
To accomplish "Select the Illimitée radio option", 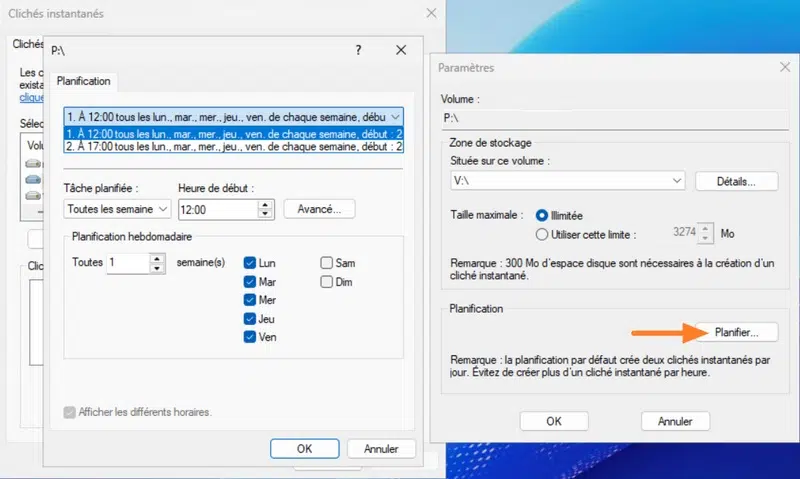I will point(543,215).
